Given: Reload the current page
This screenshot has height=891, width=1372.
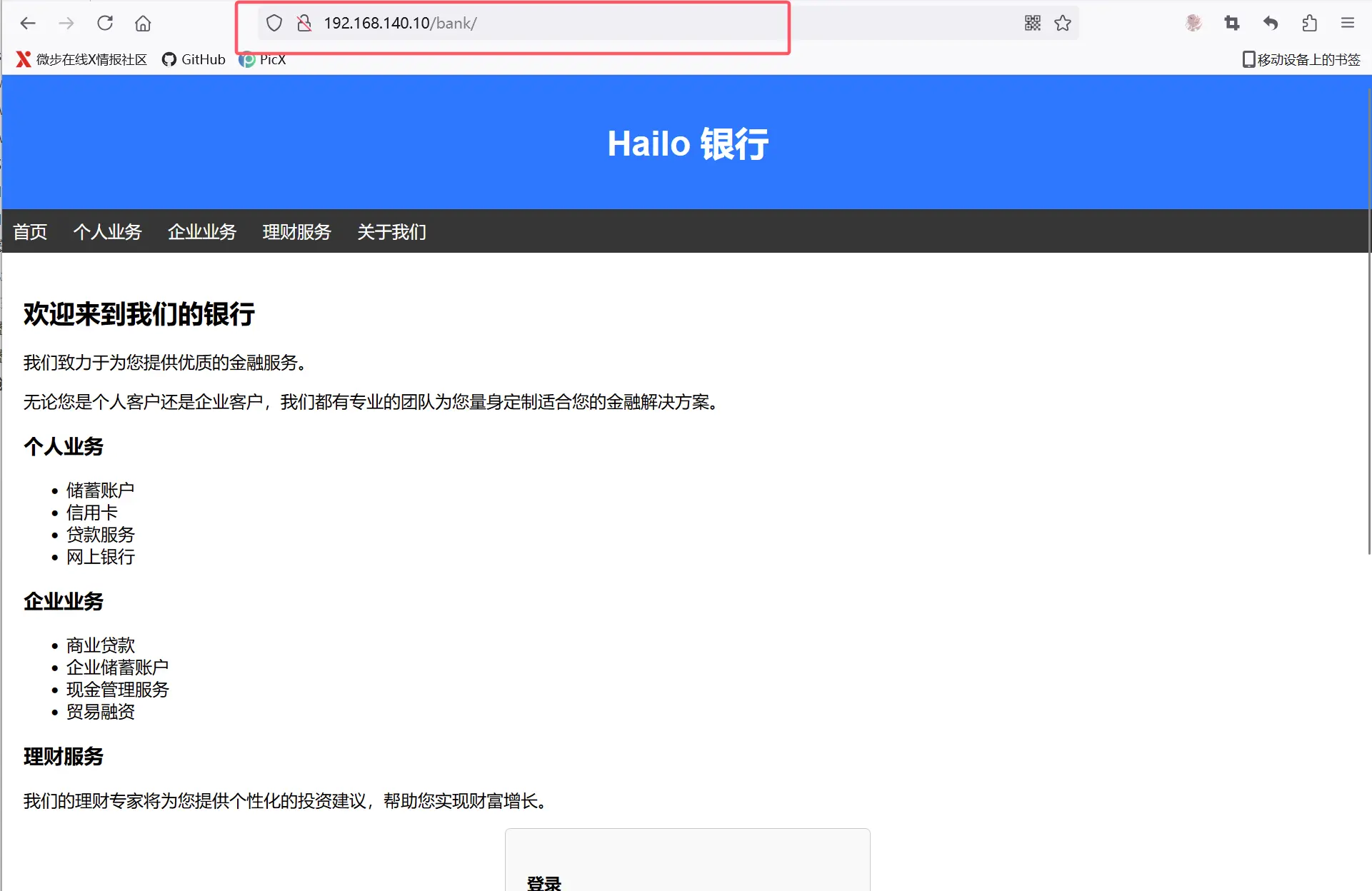Looking at the screenshot, I should [105, 23].
